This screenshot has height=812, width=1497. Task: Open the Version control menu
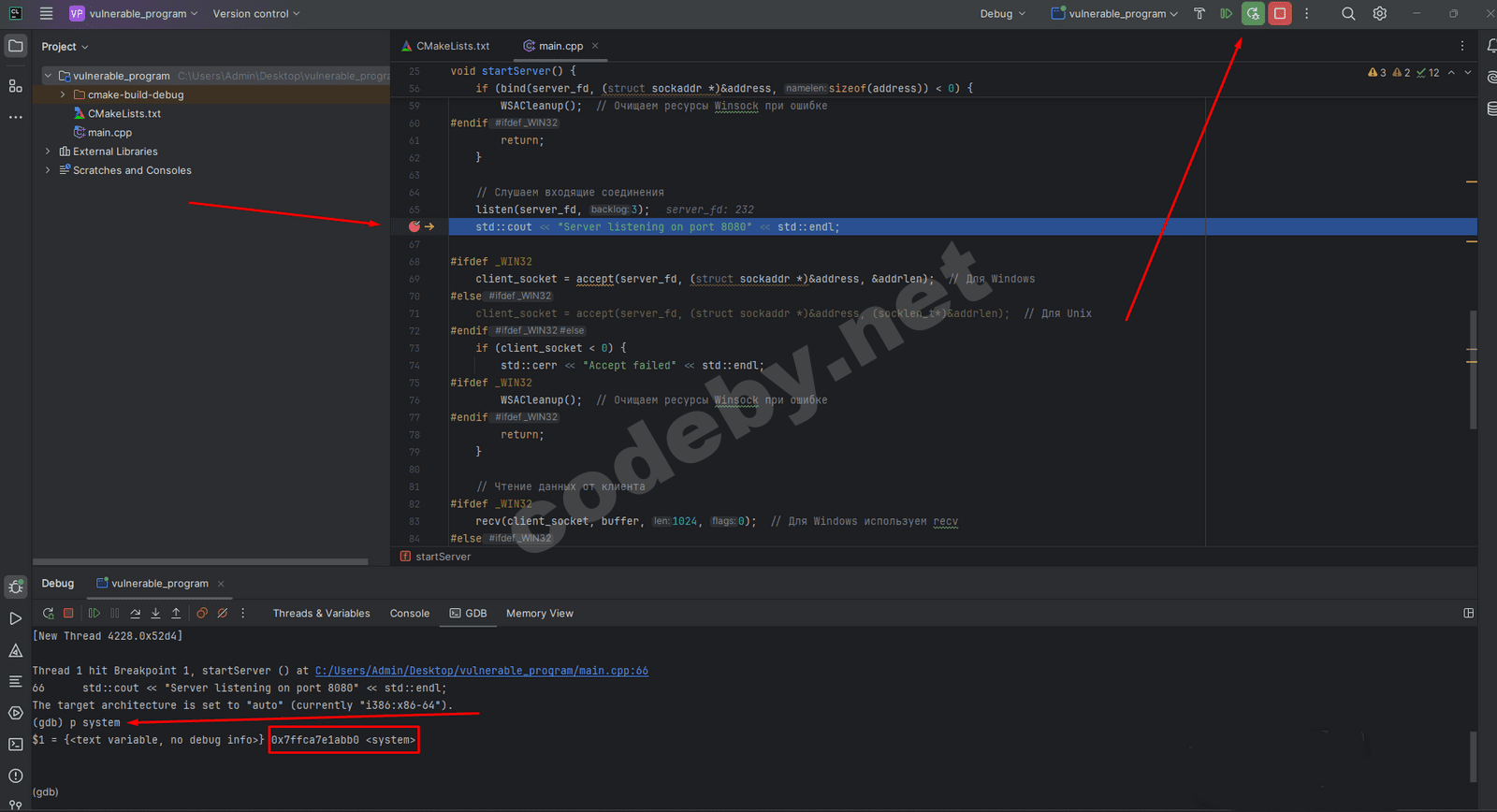pyautogui.click(x=255, y=14)
